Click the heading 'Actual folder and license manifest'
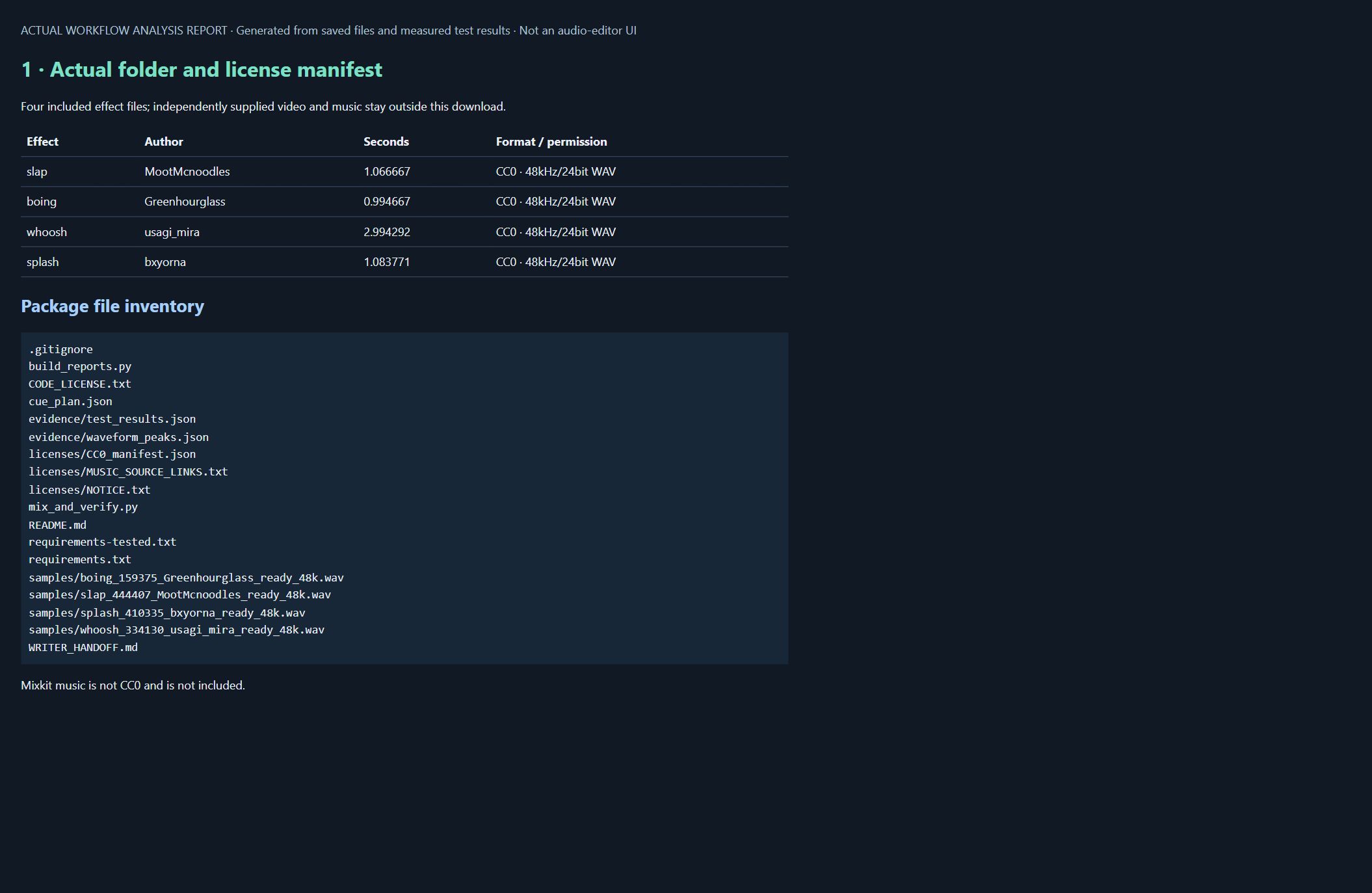The width and height of the screenshot is (1372, 893). tap(202, 70)
